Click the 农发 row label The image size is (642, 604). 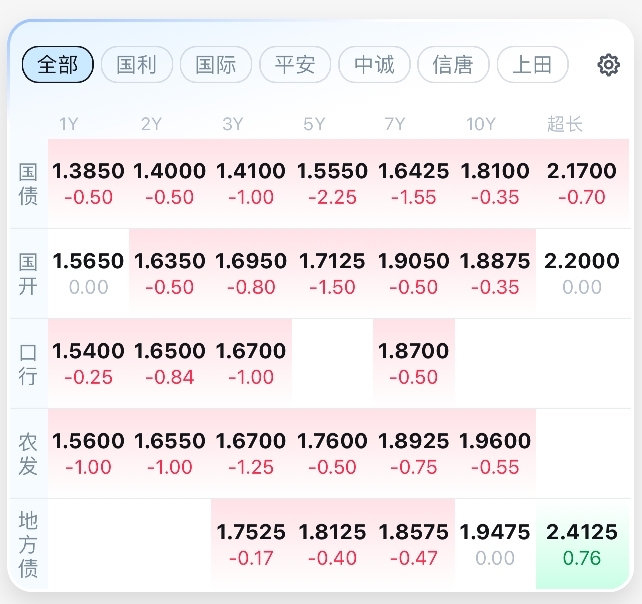coord(28,453)
